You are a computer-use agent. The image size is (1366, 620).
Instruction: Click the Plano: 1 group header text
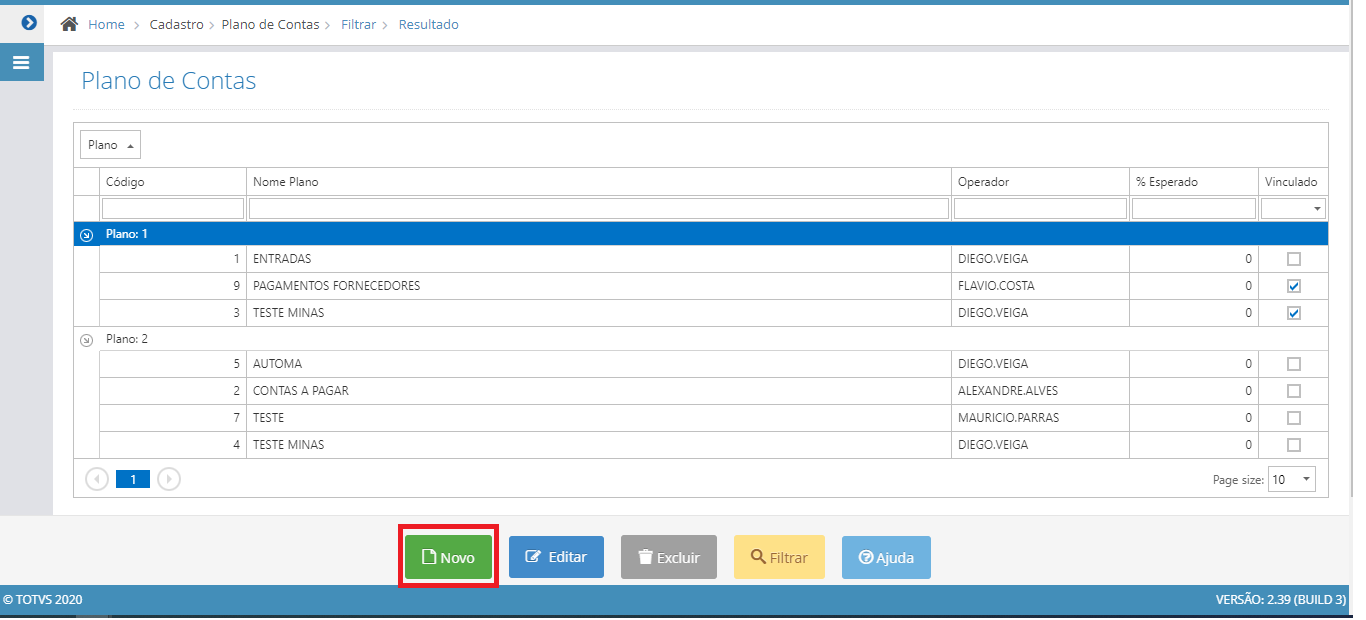click(x=126, y=234)
